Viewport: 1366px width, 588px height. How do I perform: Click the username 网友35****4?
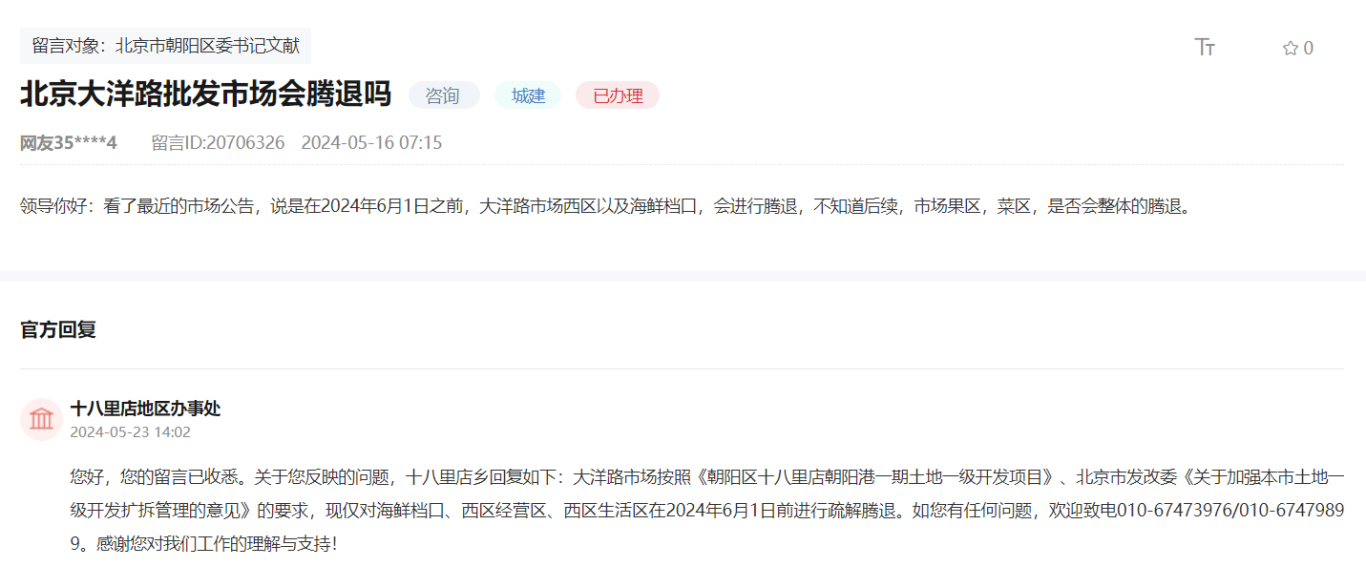(x=68, y=142)
